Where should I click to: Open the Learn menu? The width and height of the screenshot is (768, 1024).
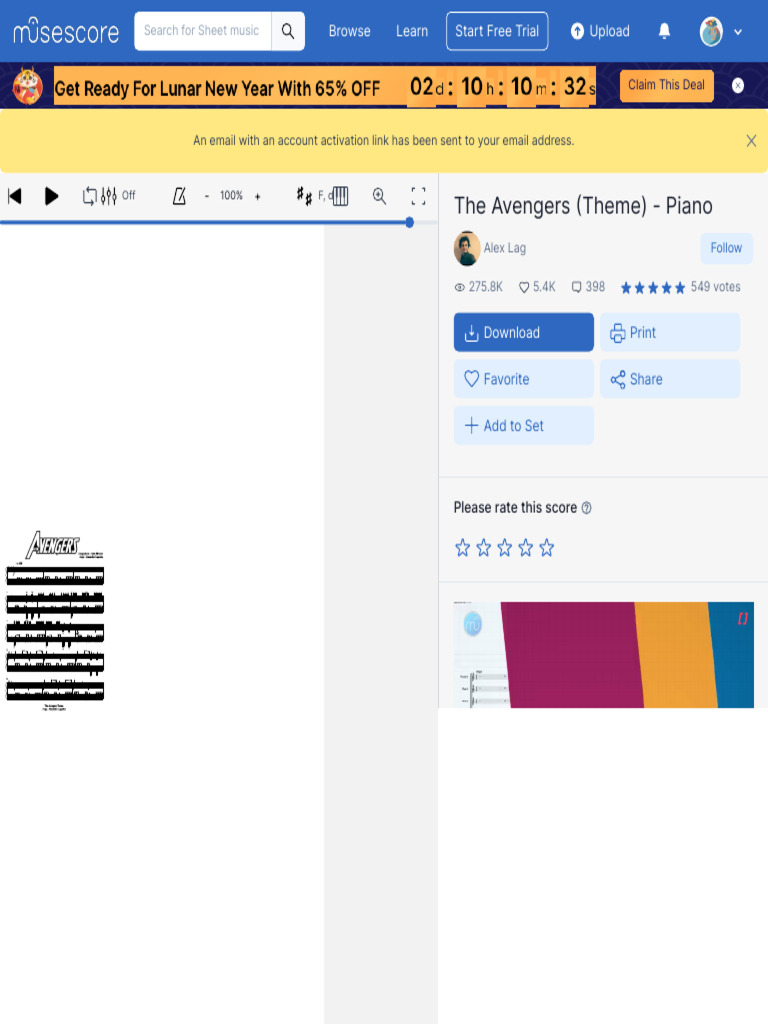[x=412, y=31]
